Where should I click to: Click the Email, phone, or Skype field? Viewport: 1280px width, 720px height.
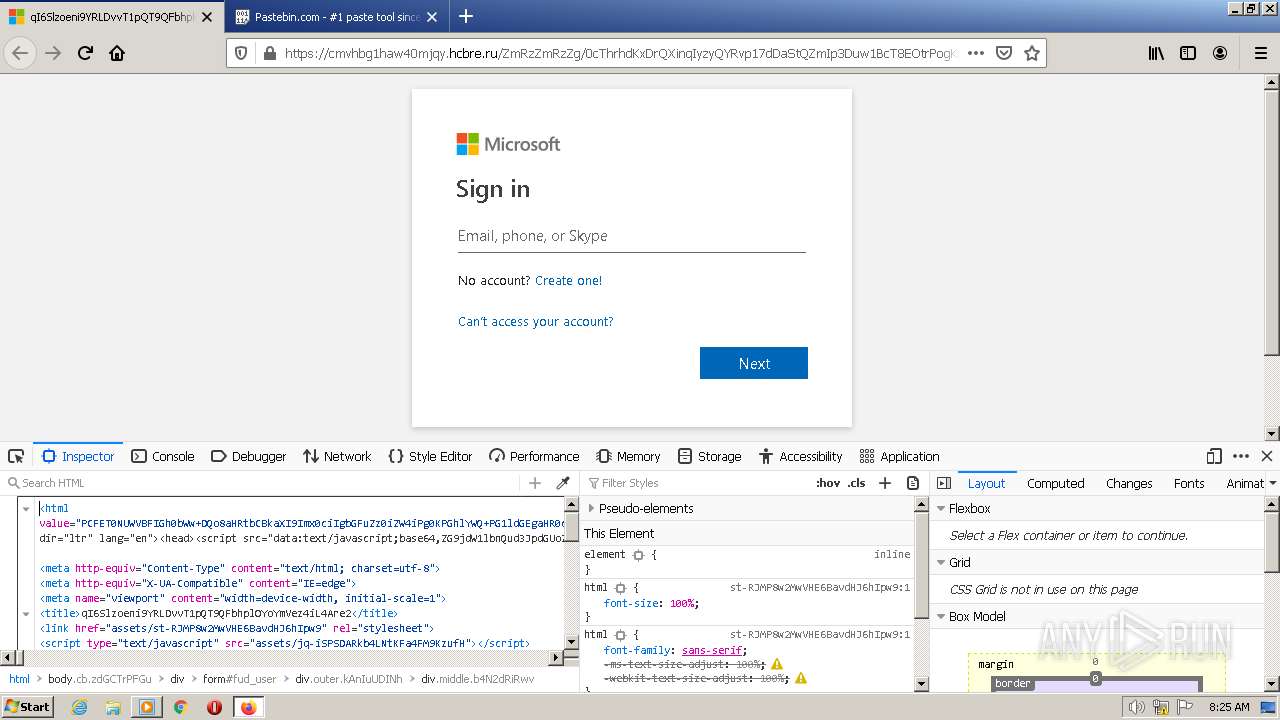coord(632,236)
